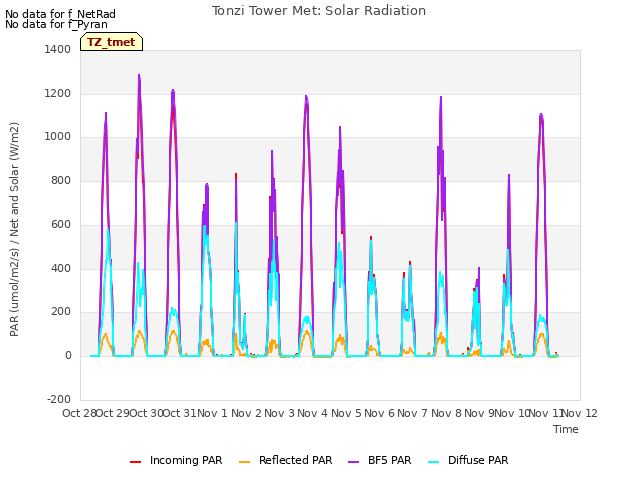The image size is (640, 480).
Task: Click the tallest BF5 PAR peak near 1290
Action: pos(139,76)
